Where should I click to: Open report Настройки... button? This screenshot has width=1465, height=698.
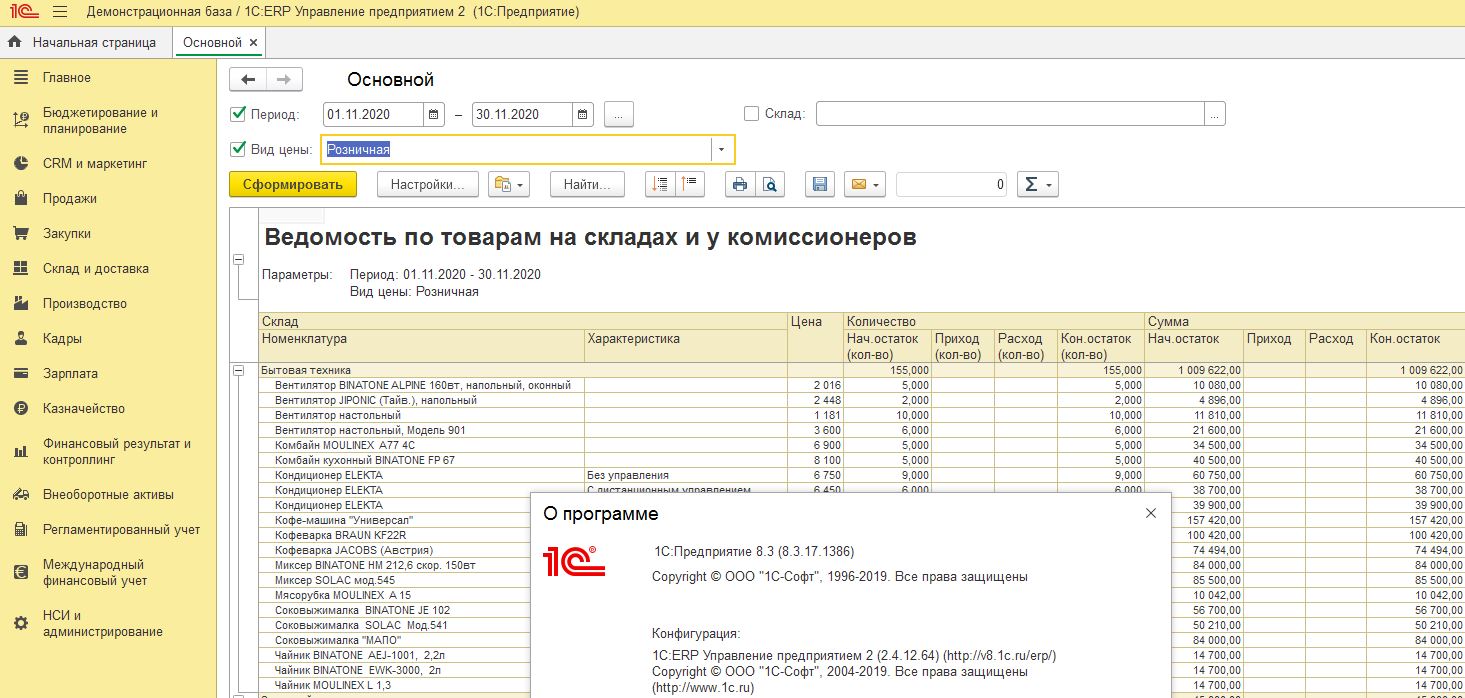(x=428, y=184)
